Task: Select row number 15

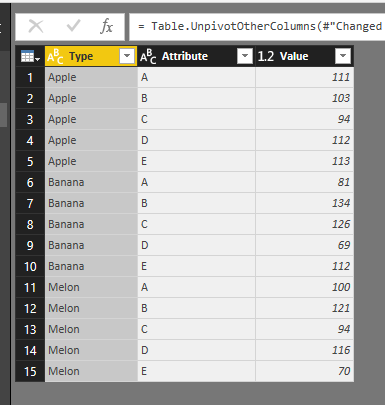Action: (x=30, y=371)
